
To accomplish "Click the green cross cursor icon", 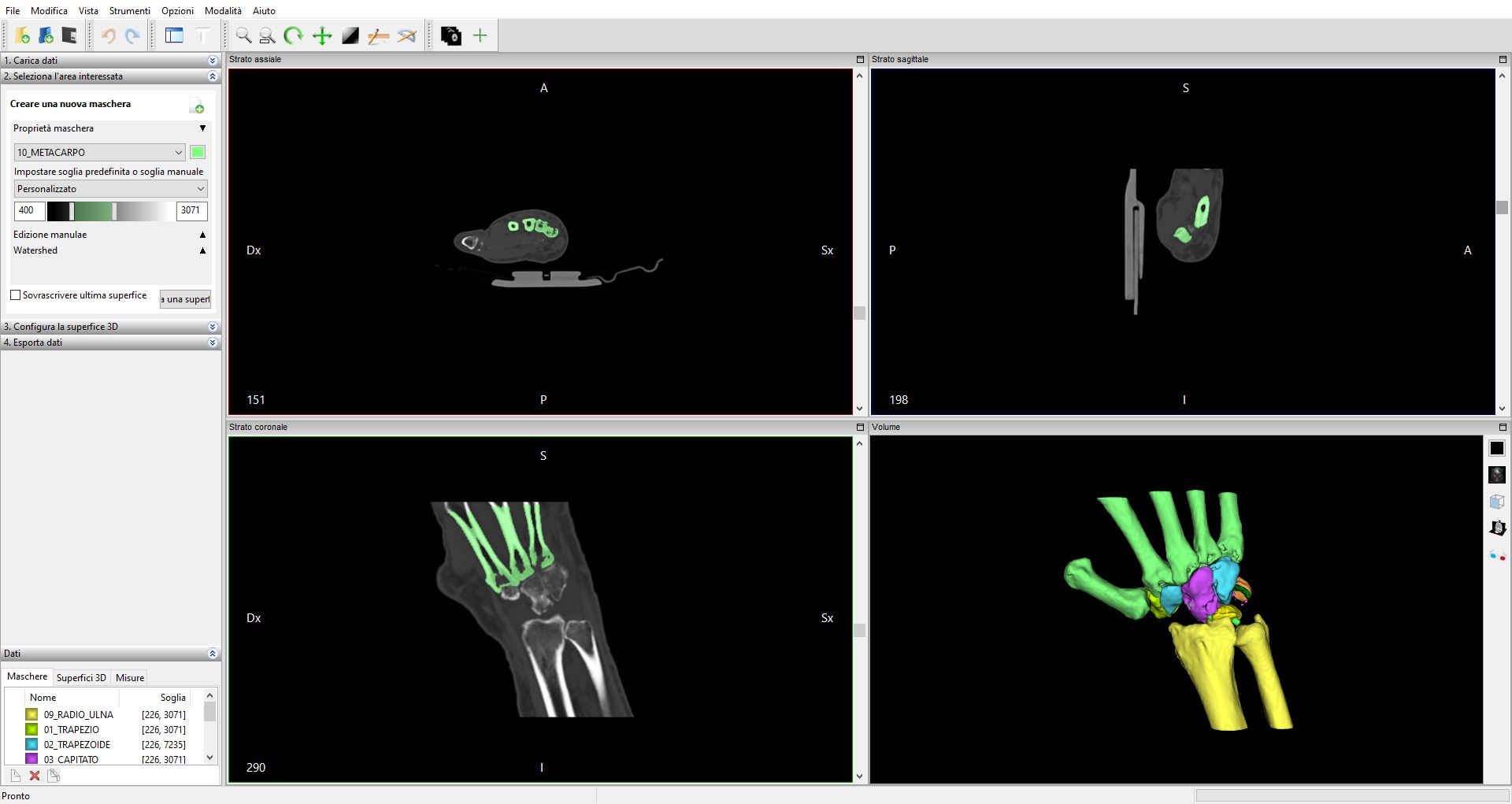I will point(480,35).
